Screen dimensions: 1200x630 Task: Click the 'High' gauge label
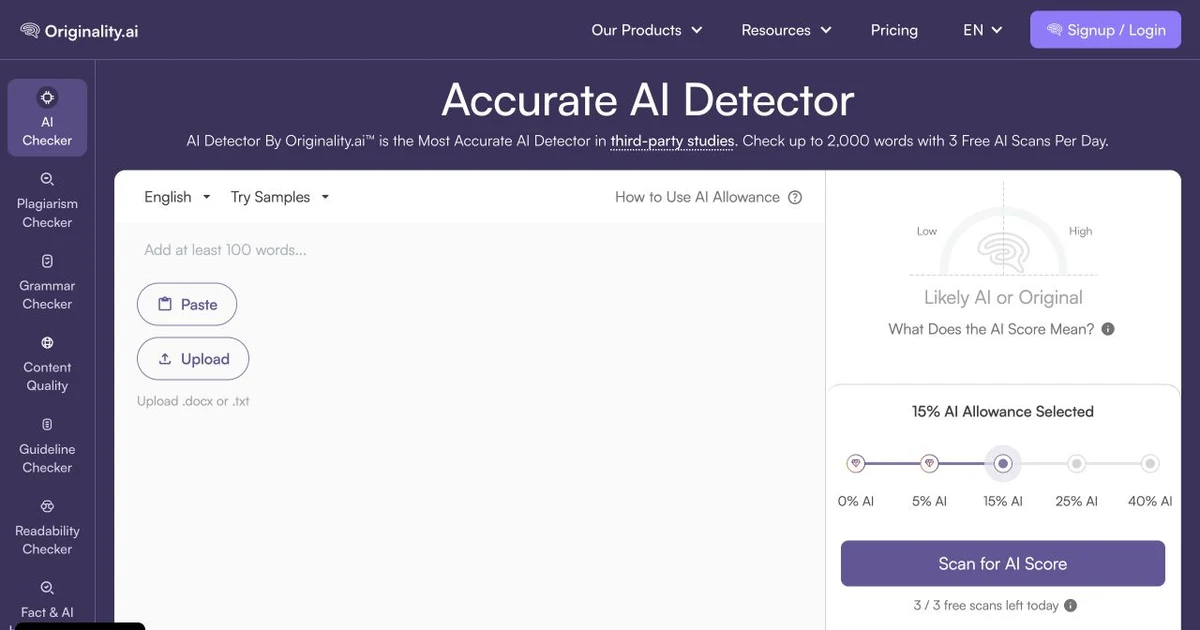click(x=1080, y=231)
